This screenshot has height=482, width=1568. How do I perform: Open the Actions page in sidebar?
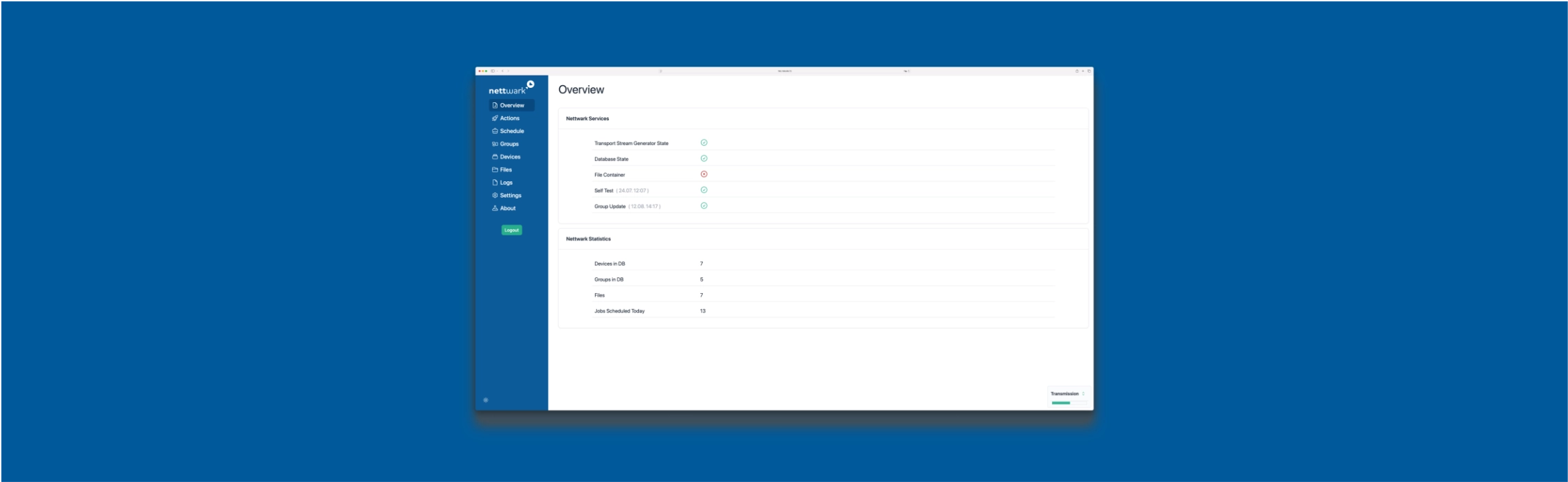pos(509,118)
